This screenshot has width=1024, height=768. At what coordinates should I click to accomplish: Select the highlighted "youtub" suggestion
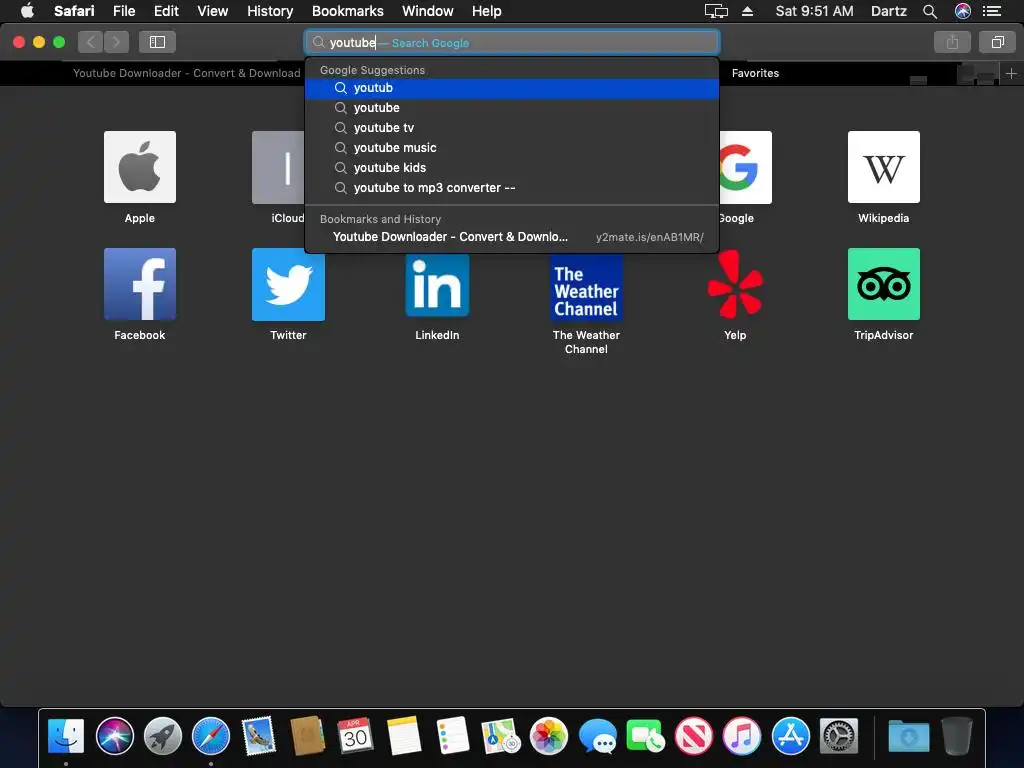point(512,88)
